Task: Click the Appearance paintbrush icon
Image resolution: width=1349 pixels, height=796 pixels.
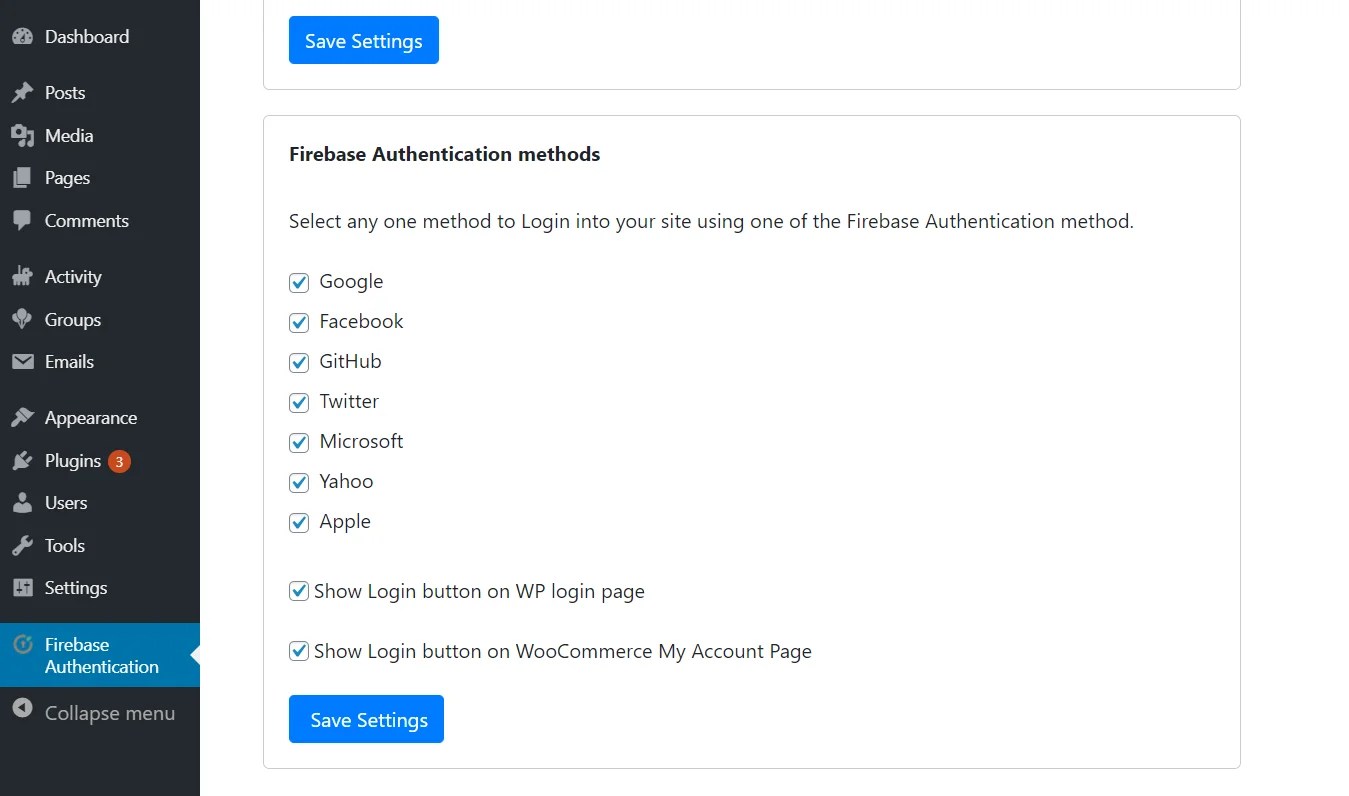Action: tap(22, 418)
